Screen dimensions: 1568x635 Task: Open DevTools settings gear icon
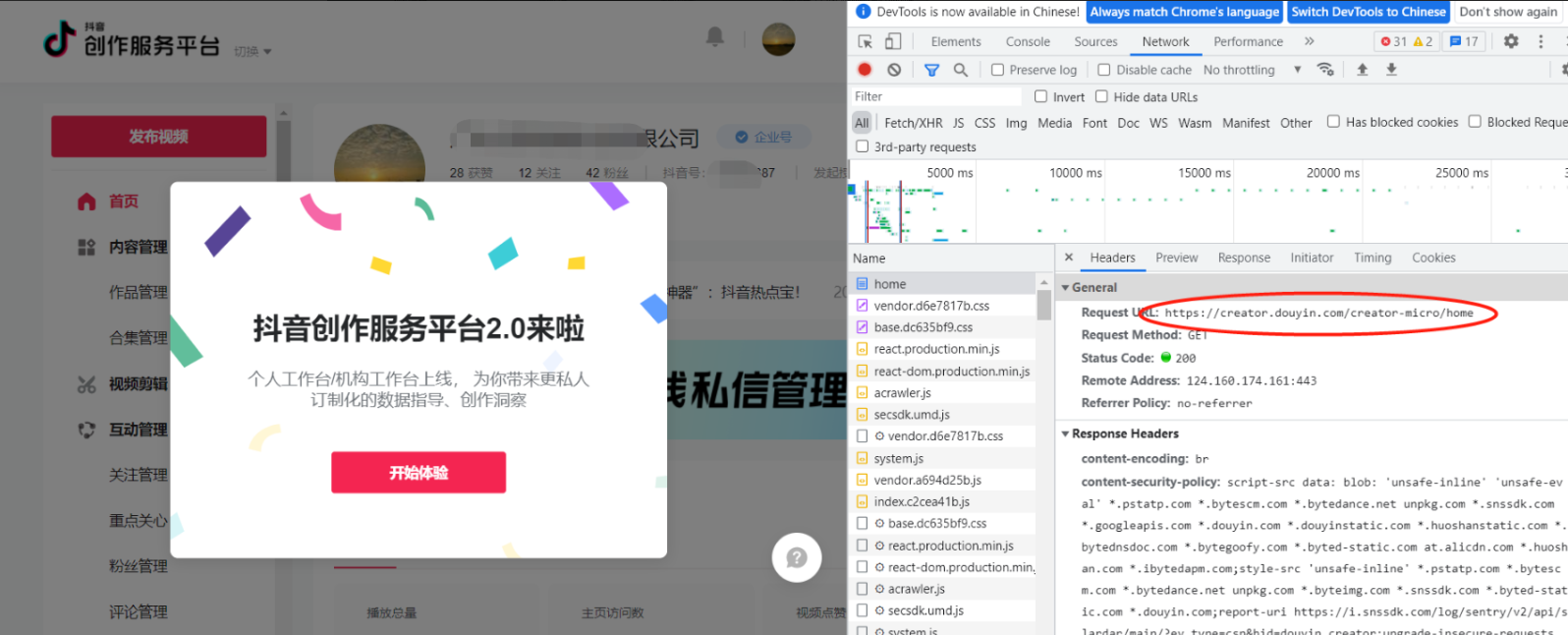(x=1511, y=41)
